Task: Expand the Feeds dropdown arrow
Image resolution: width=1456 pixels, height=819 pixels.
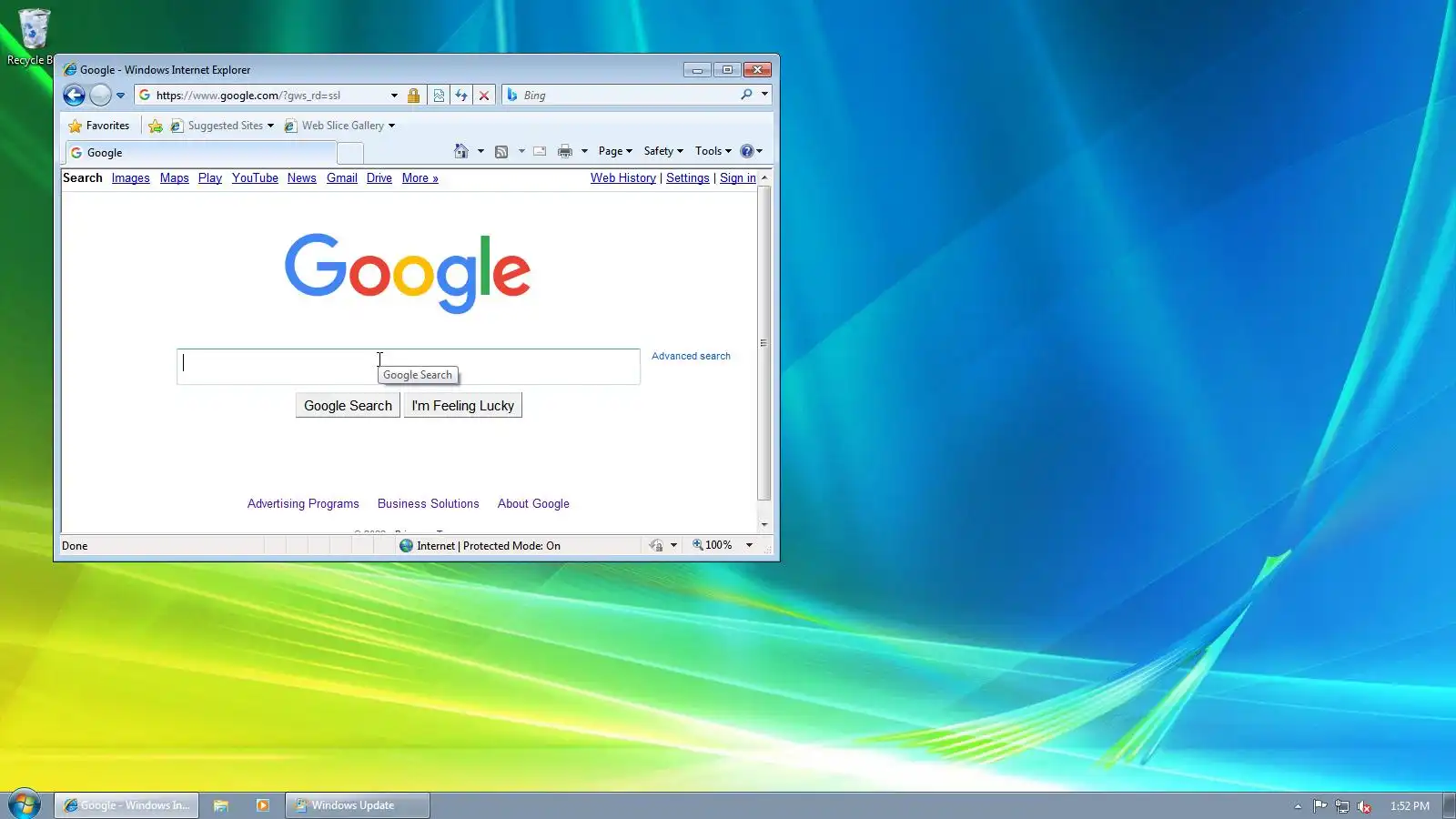Action: click(x=521, y=151)
